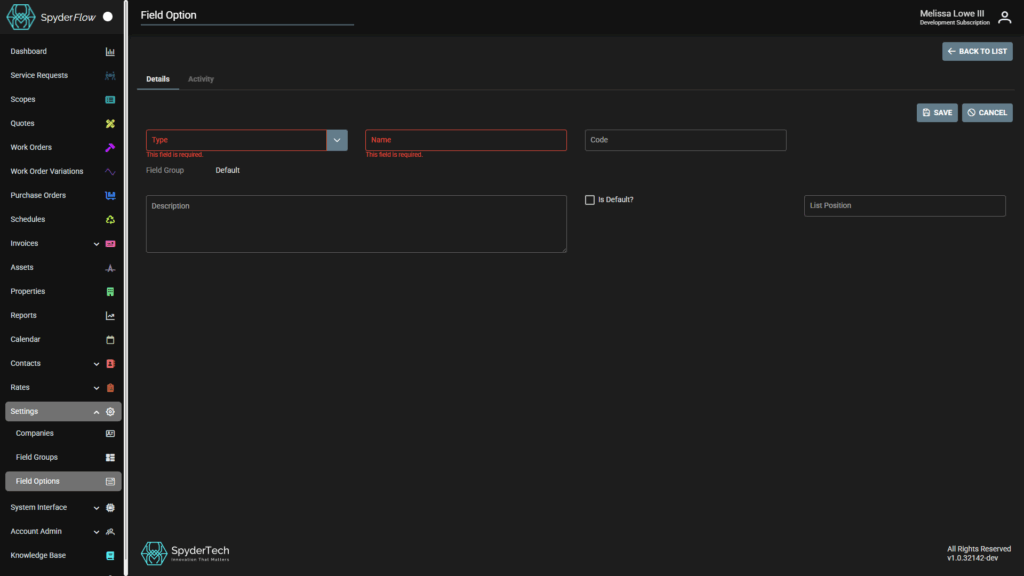1024x576 pixels.
Task: Click the SpyderFlow logo icon
Action: pyautogui.click(x=19, y=17)
